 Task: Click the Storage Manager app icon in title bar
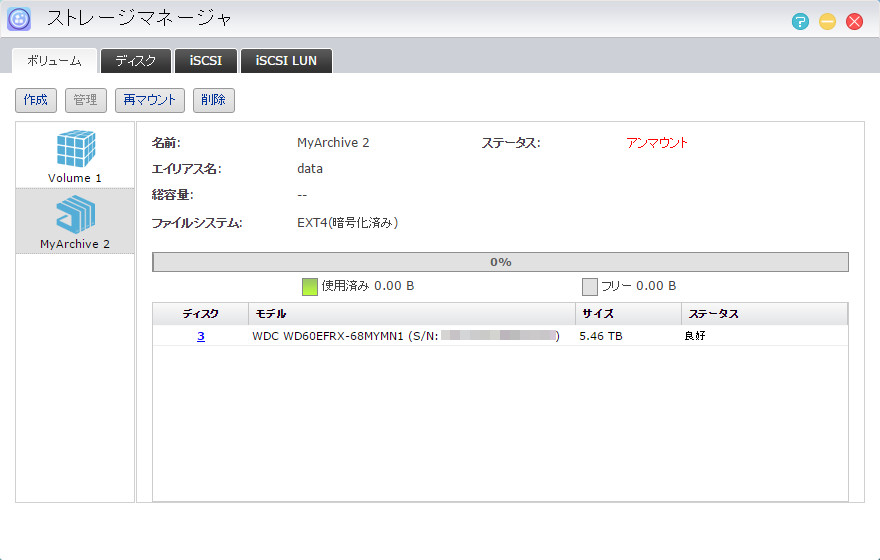[19, 19]
